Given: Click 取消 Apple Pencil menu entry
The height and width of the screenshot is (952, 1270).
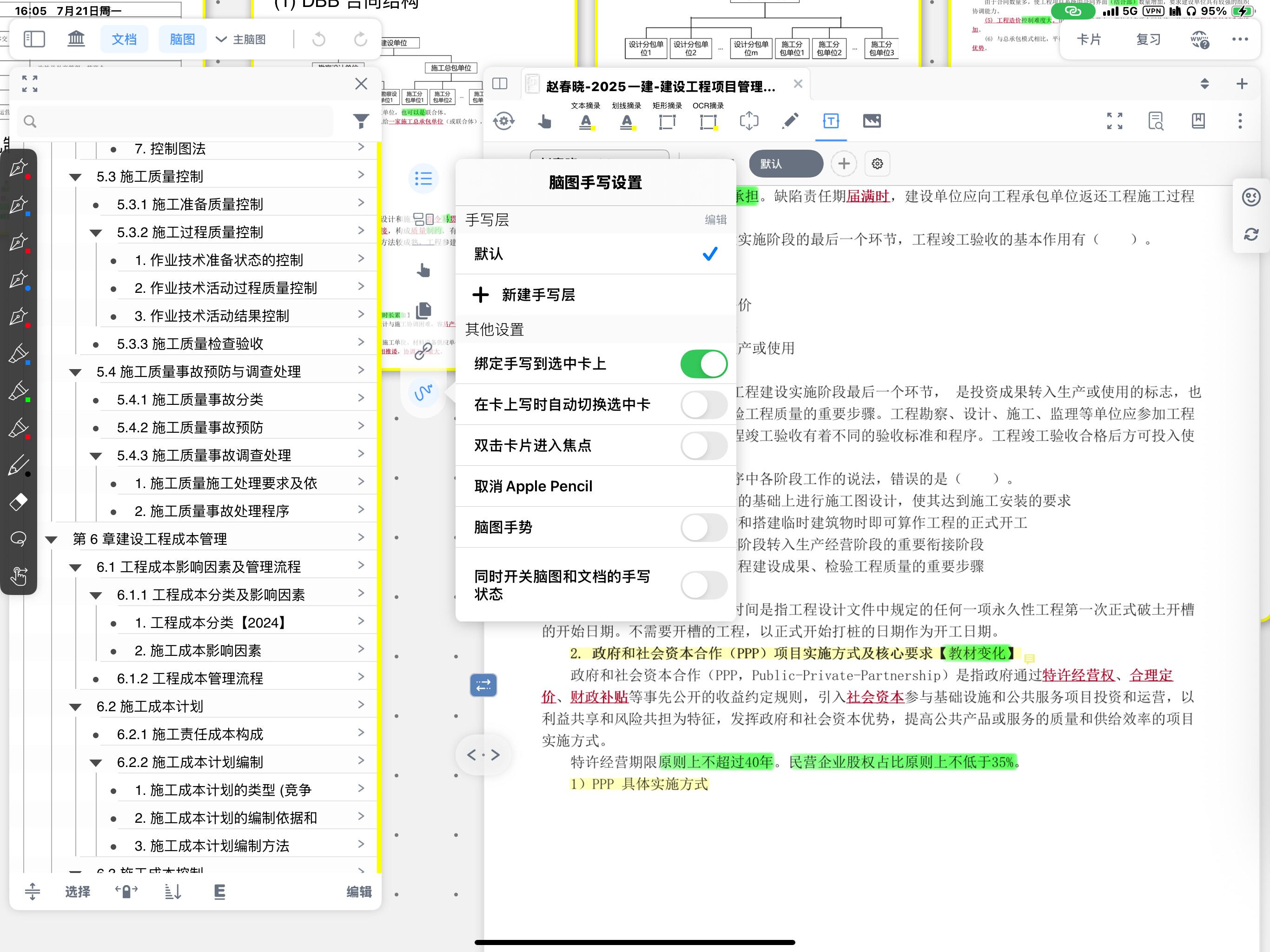Looking at the screenshot, I should coord(595,486).
